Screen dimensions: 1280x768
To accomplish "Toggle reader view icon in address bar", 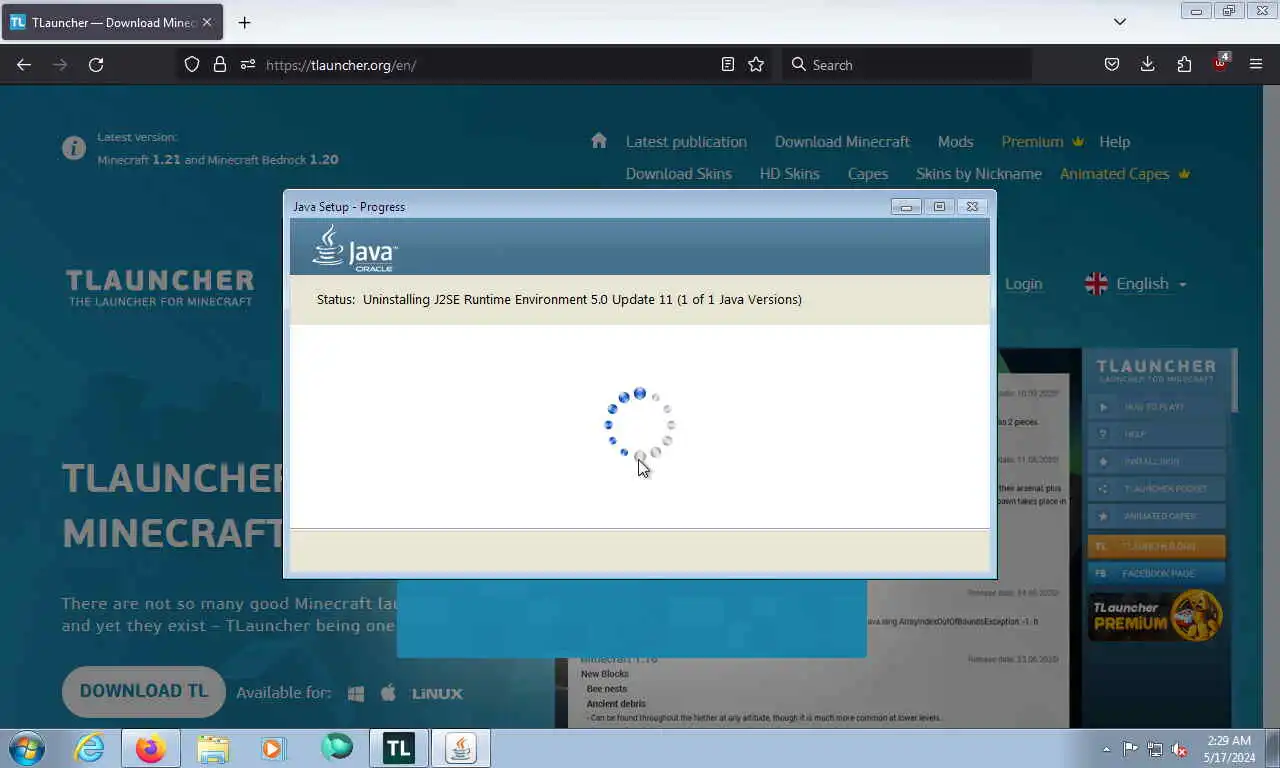I will click(728, 64).
